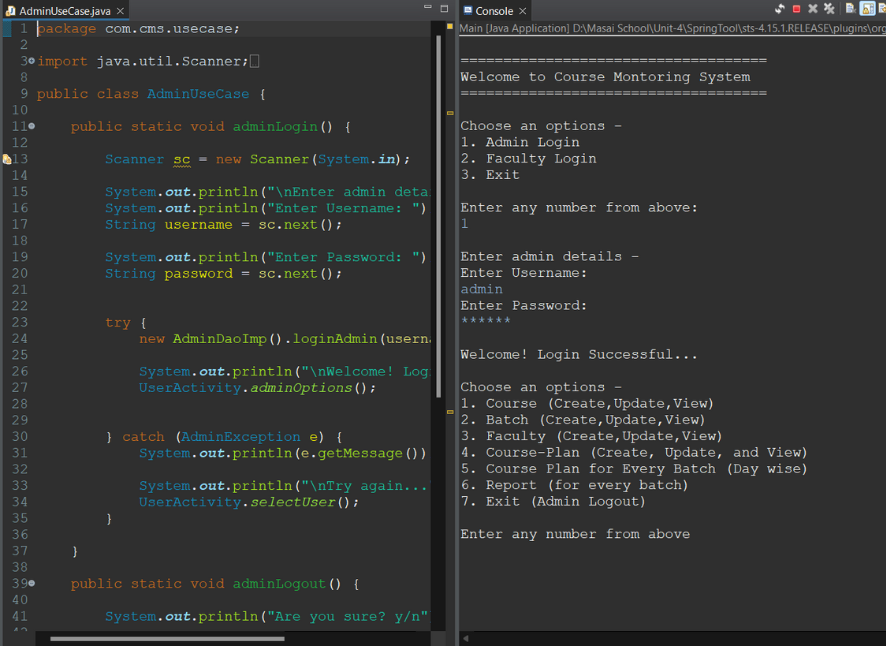This screenshot has height=646, width=886.
Task: Click the Console scroll-left arrow
Action: click(466, 639)
